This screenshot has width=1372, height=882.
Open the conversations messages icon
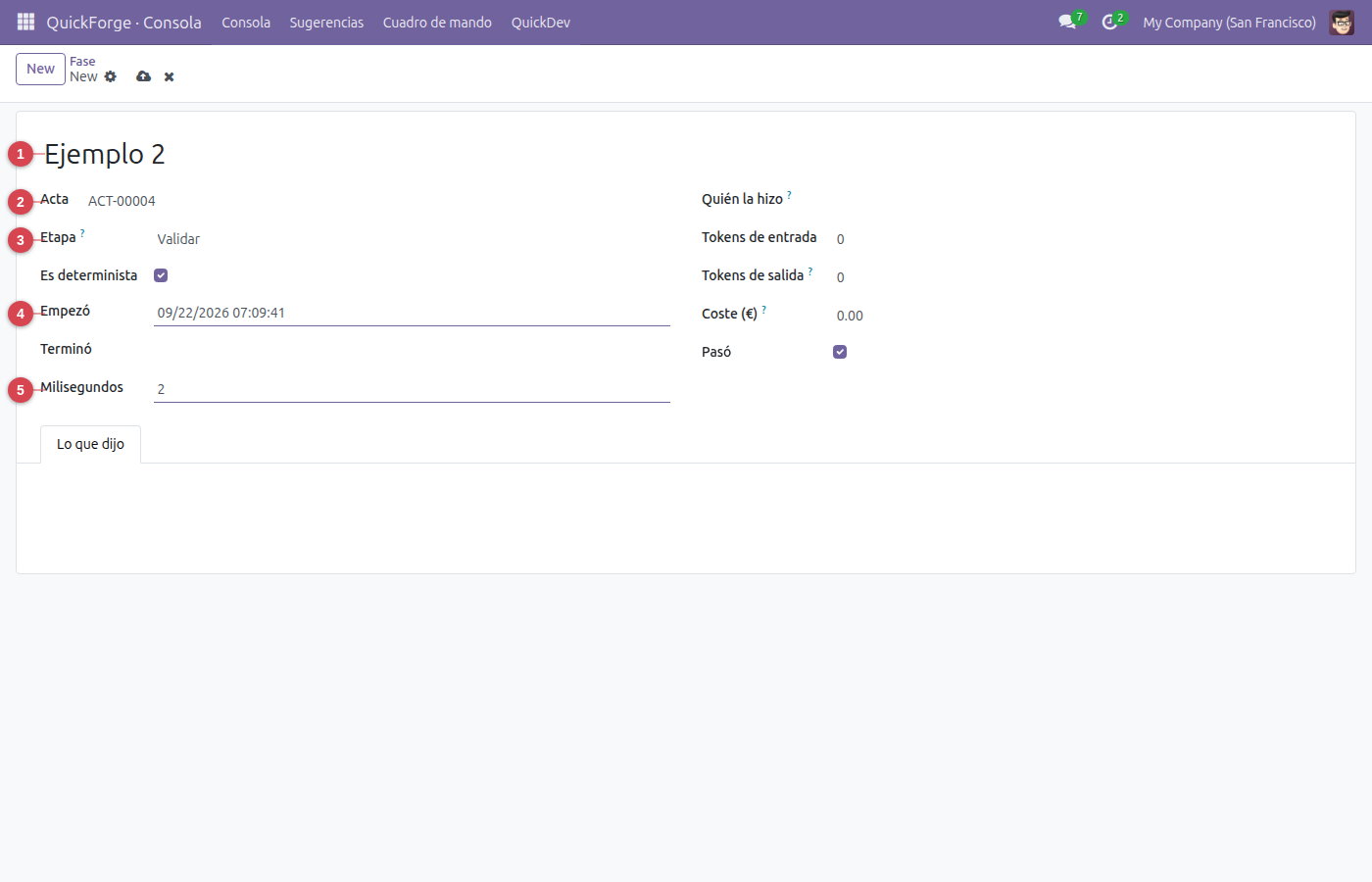pyautogui.click(x=1067, y=22)
